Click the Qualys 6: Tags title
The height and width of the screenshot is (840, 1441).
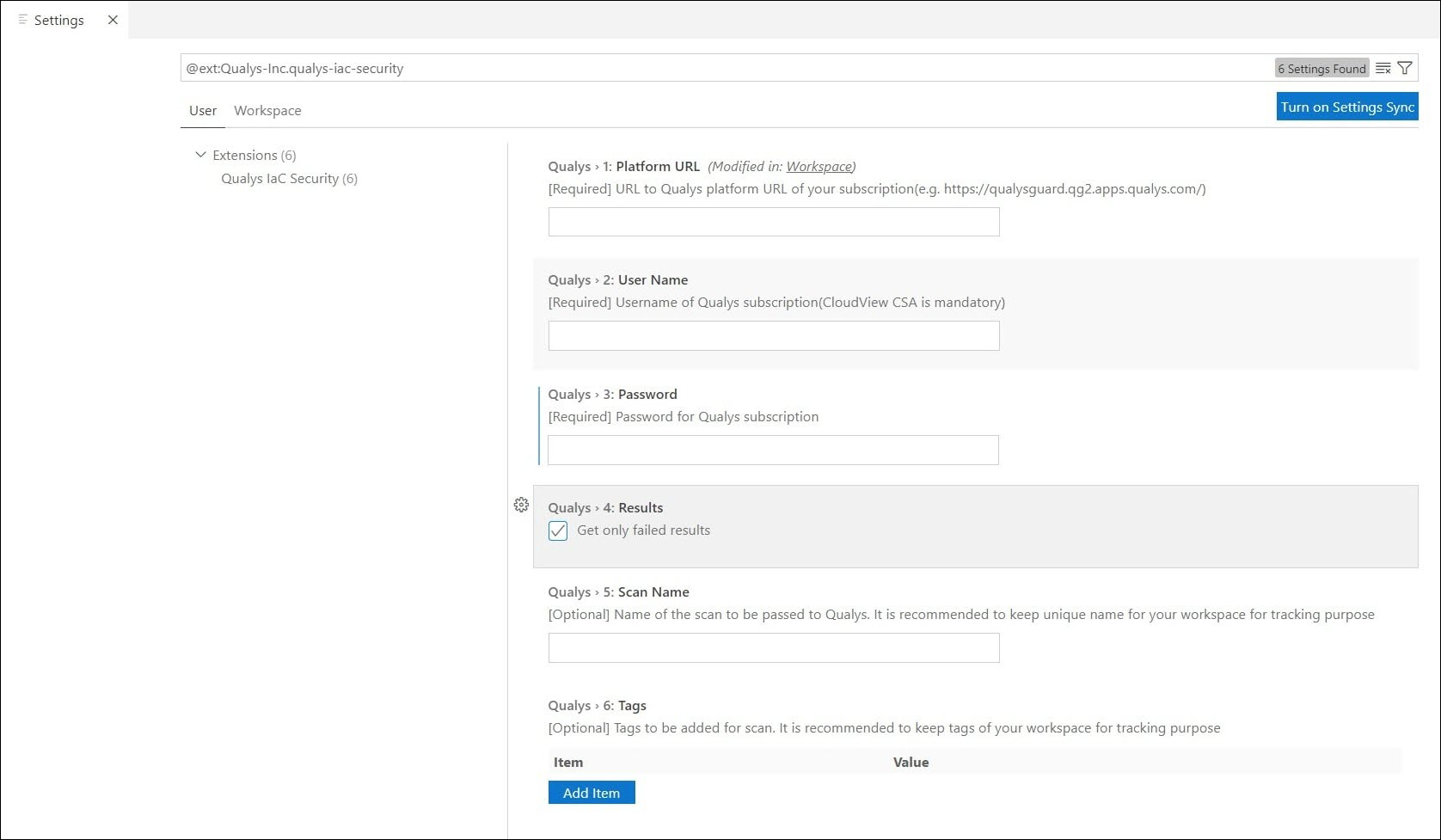click(x=597, y=705)
